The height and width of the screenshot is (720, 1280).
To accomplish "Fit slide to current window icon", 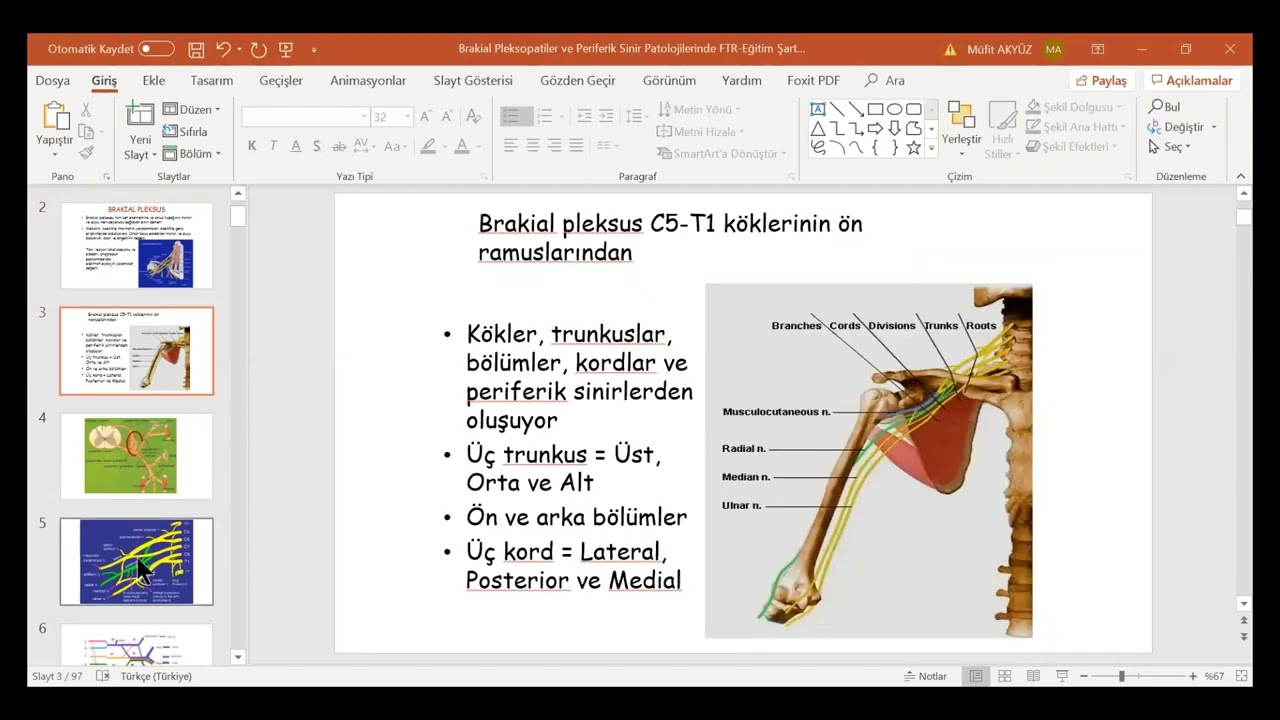I will point(1242,676).
